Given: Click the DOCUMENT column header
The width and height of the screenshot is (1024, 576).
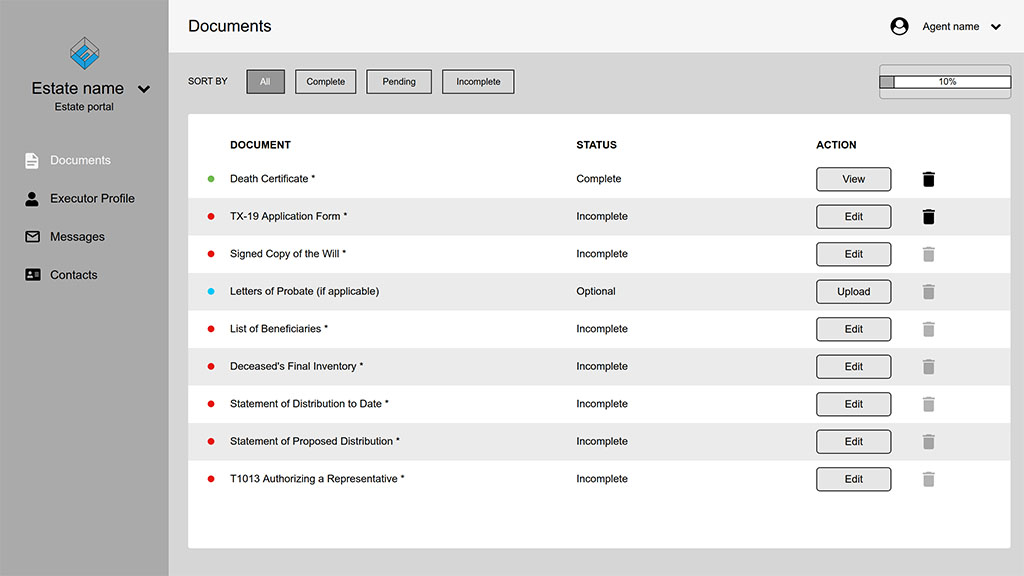Looking at the screenshot, I should tap(260, 145).
